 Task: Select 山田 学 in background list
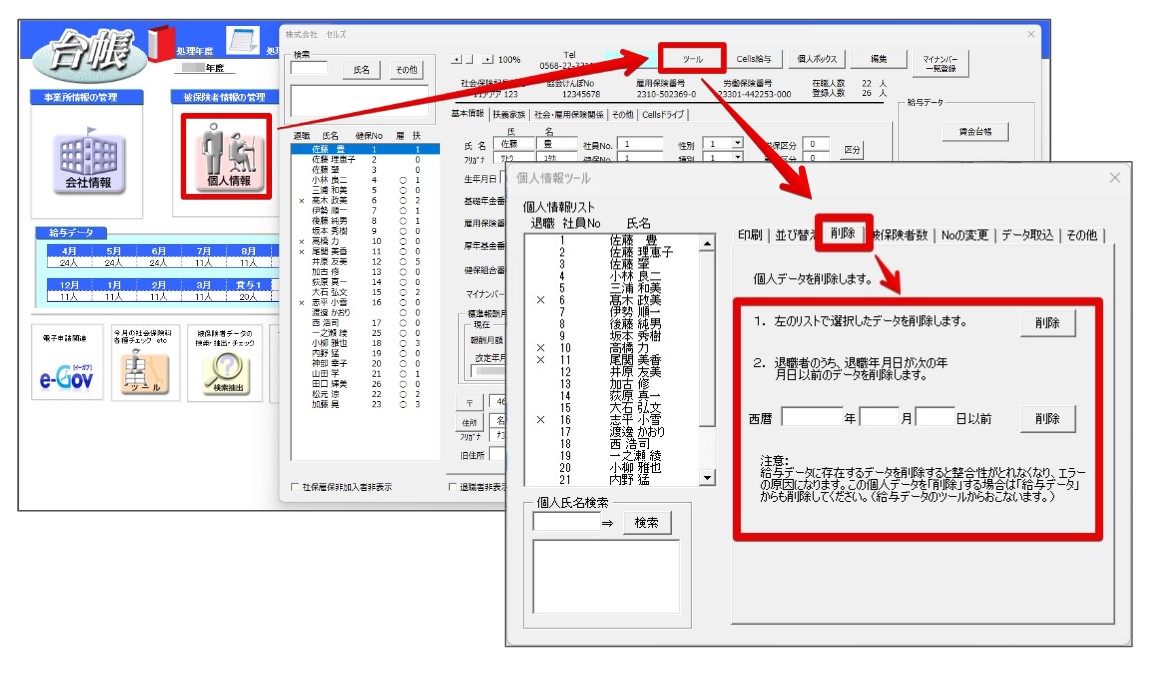click(365, 374)
